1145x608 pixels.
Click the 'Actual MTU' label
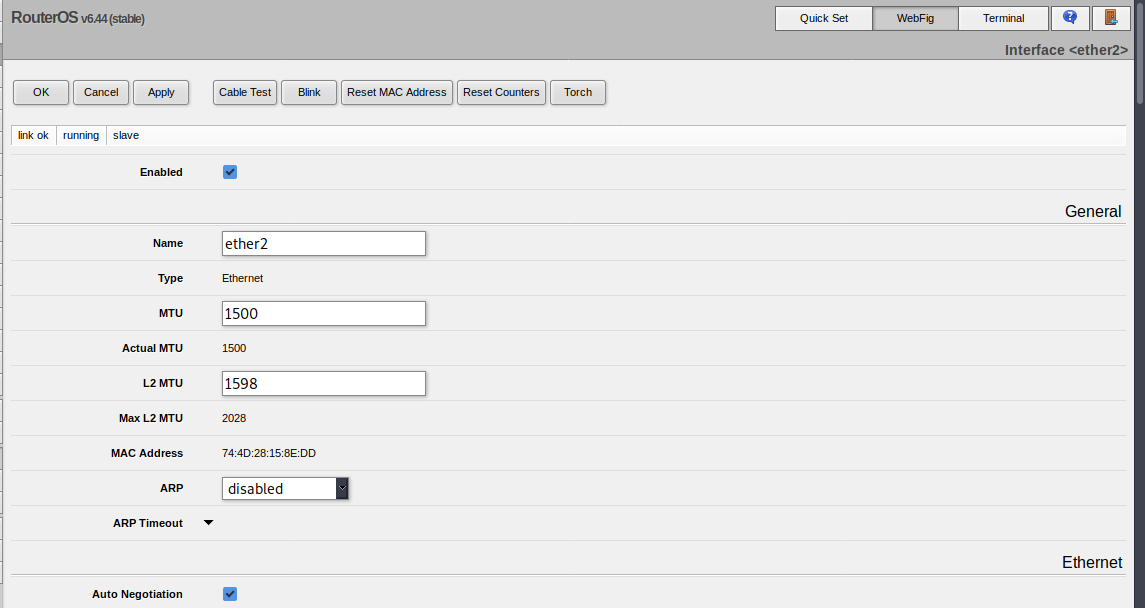coord(153,348)
